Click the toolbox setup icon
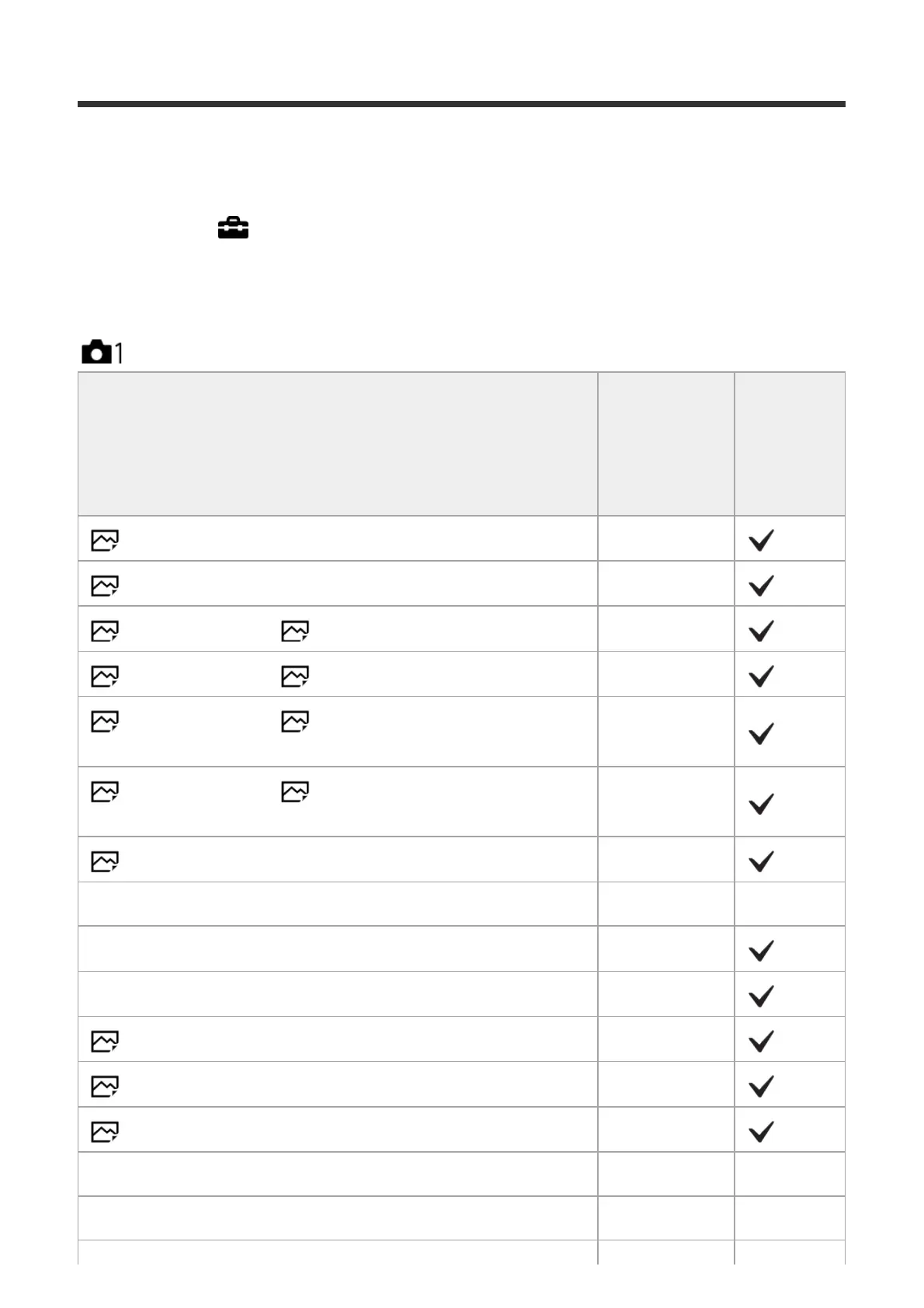This screenshot has height=1308, width=924. (x=233, y=228)
